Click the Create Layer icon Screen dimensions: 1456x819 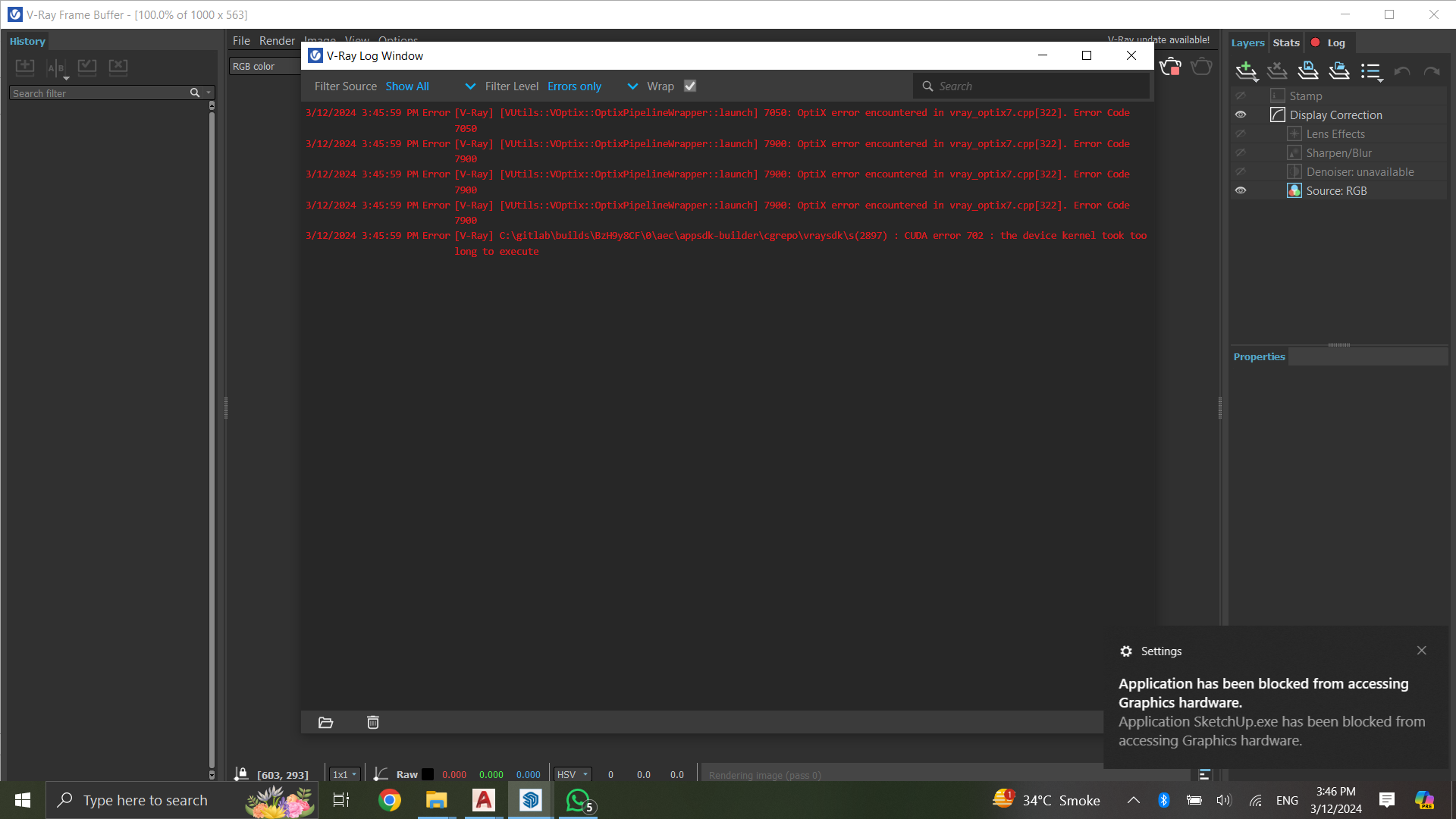coord(1245,71)
